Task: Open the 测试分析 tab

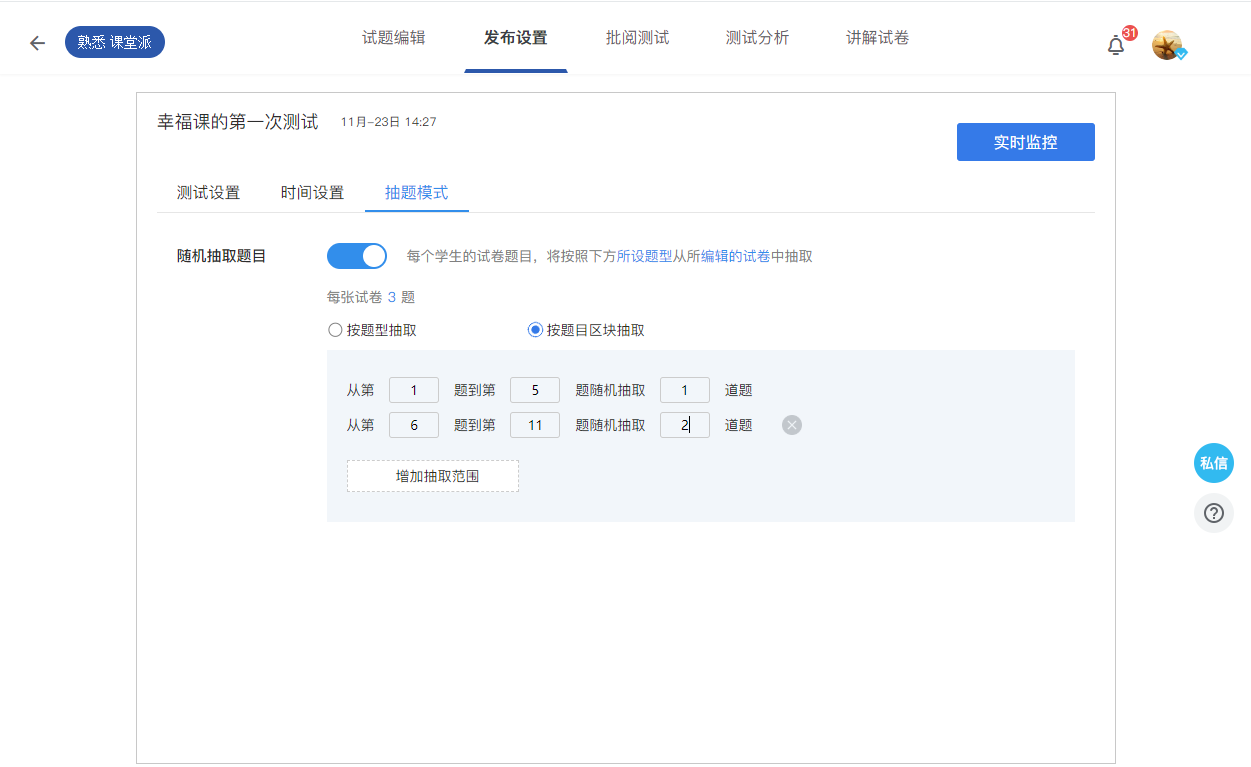Action: pyautogui.click(x=758, y=38)
